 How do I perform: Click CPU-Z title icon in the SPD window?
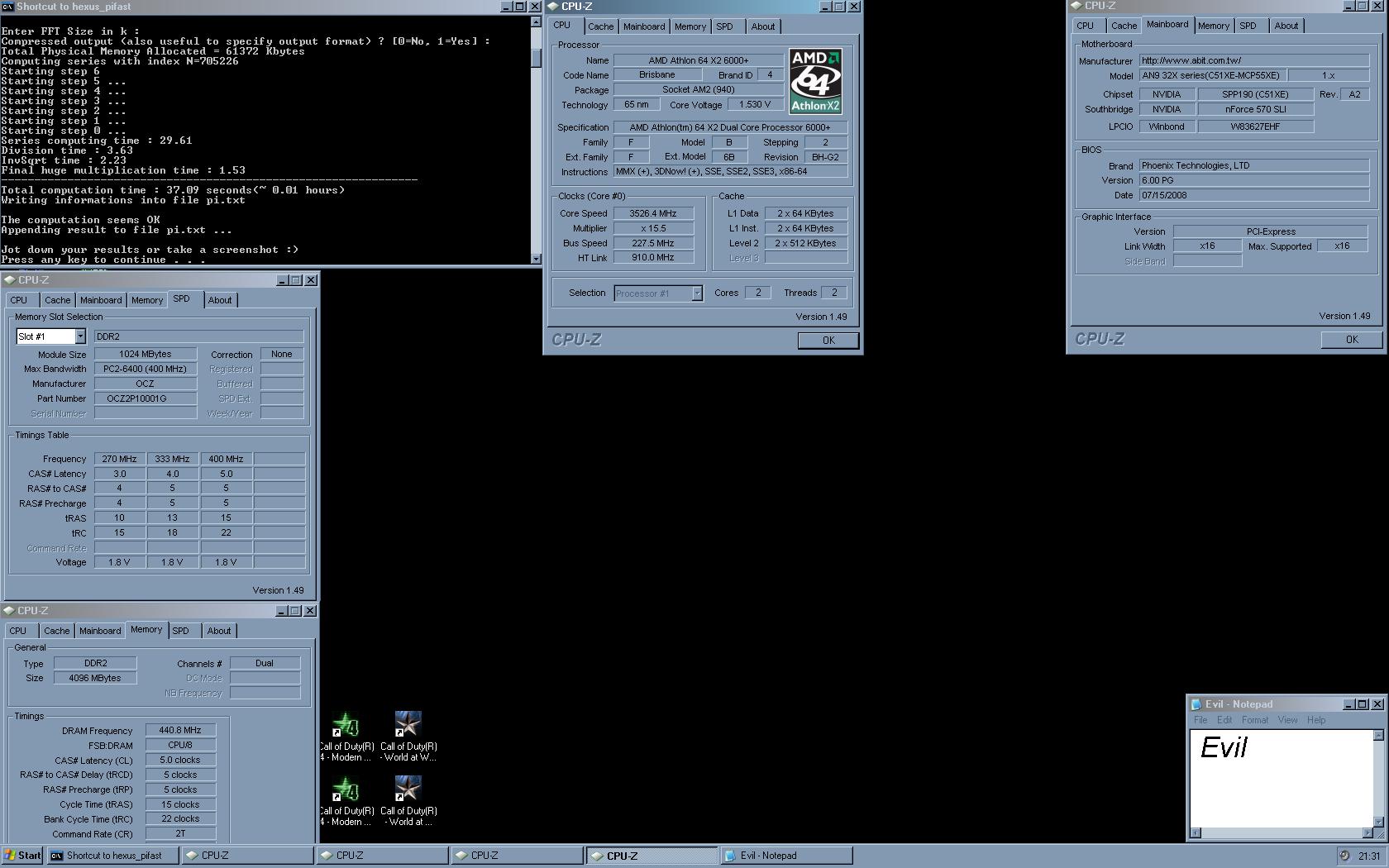tap(9, 280)
